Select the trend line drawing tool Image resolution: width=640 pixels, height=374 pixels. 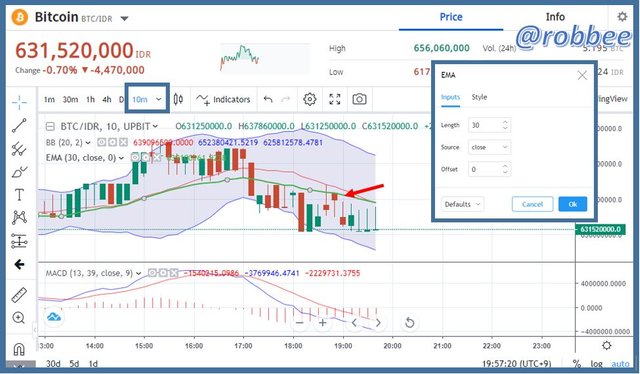pyautogui.click(x=19, y=126)
